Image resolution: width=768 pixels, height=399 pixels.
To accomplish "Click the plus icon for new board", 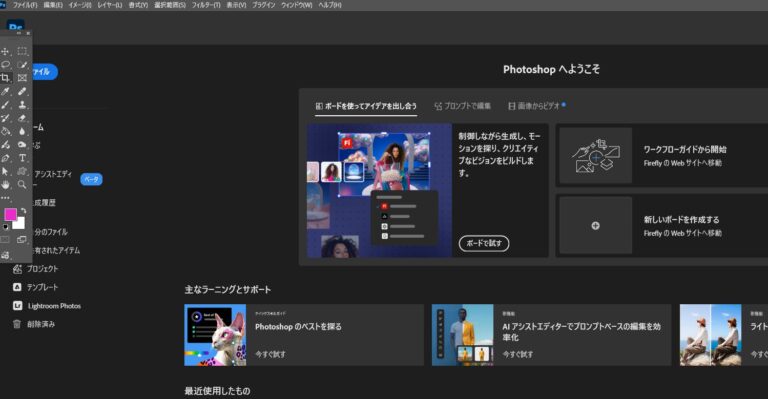I will pyautogui.click(x=596, y=226).
